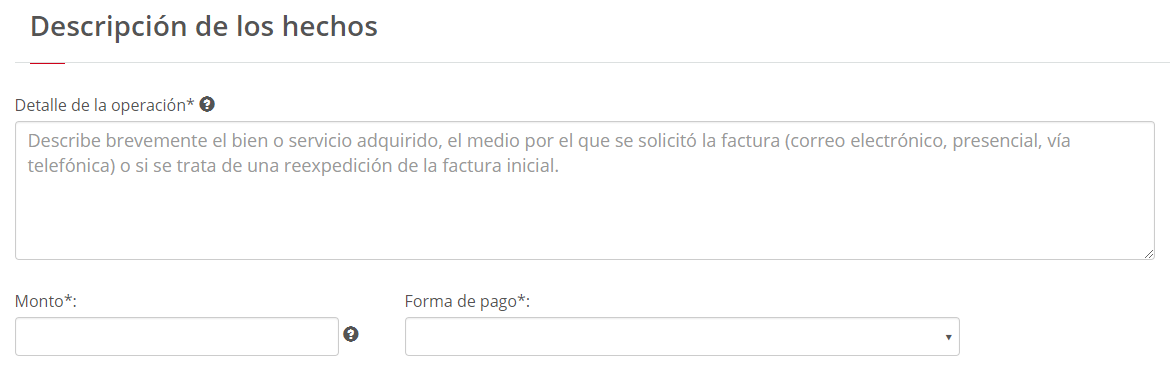Viewport: 1176px width, 378px height.
Task: Click inside the Detalle de la operación textarea
Action: pos(584,190)
